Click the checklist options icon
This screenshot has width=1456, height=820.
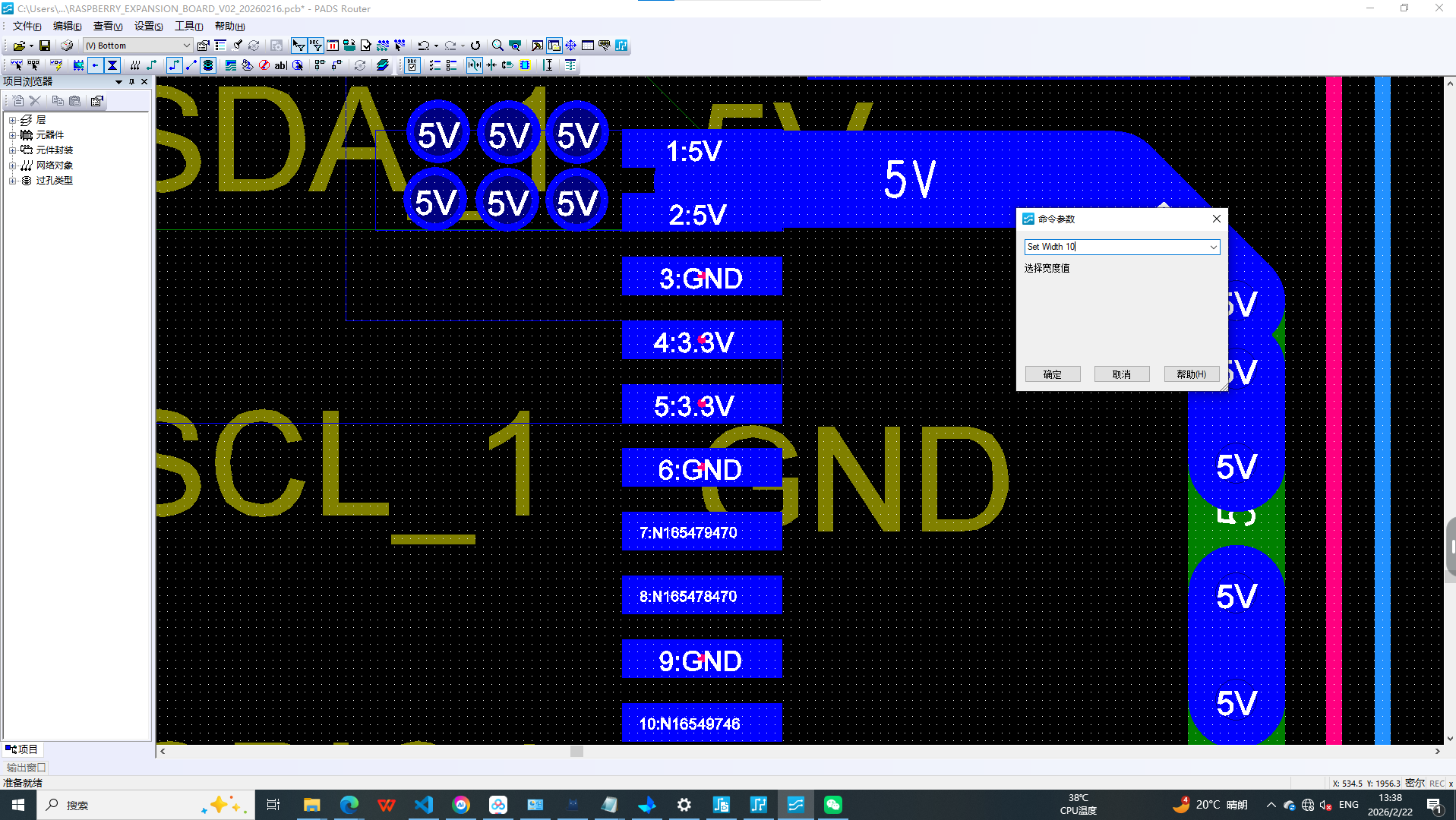[x=435, y=65]
